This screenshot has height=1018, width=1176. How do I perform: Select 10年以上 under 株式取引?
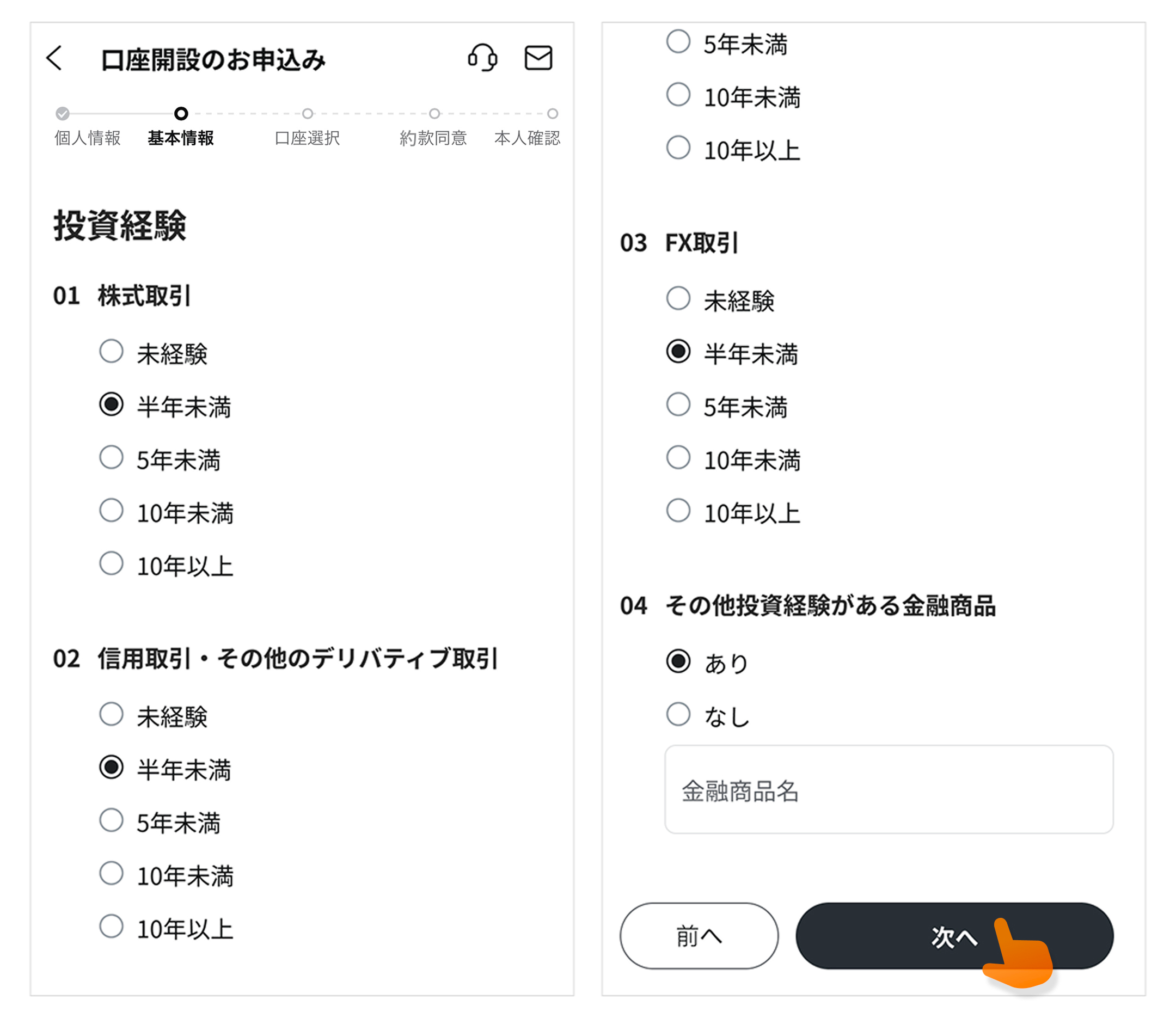[x=112, y=564]
